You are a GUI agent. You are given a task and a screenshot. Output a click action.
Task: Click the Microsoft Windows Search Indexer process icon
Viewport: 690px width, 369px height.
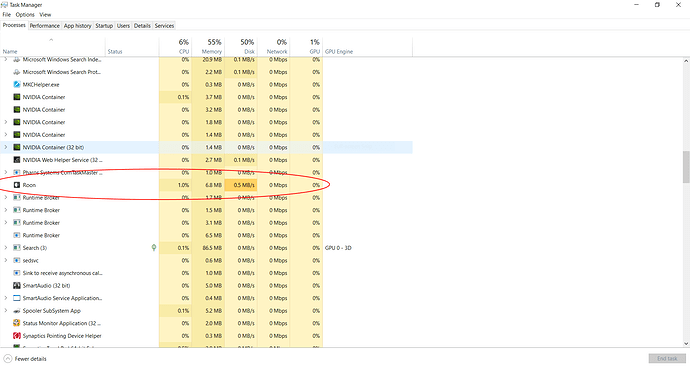pos(17,59)
